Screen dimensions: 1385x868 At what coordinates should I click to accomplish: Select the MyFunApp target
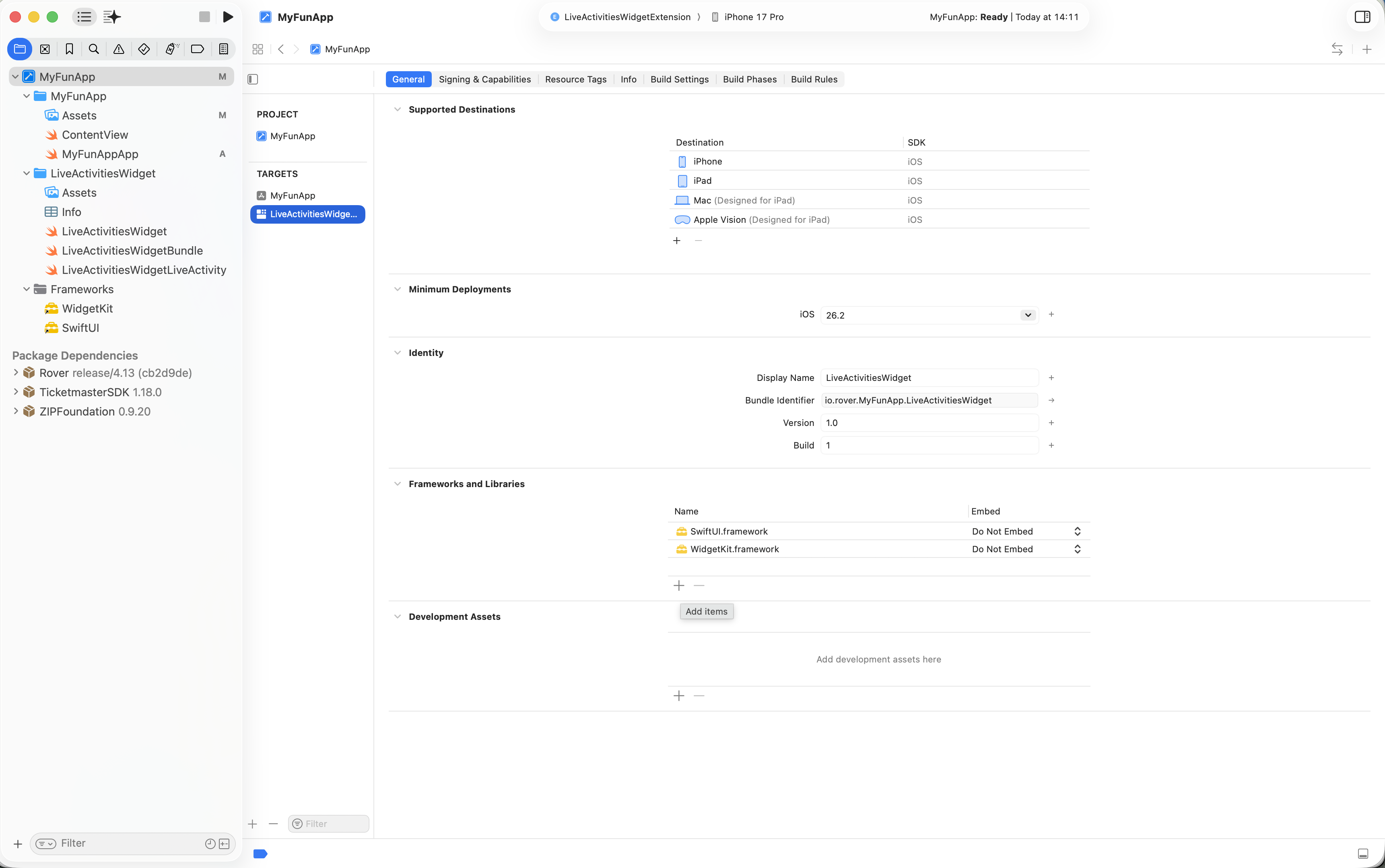pos(293,195)
